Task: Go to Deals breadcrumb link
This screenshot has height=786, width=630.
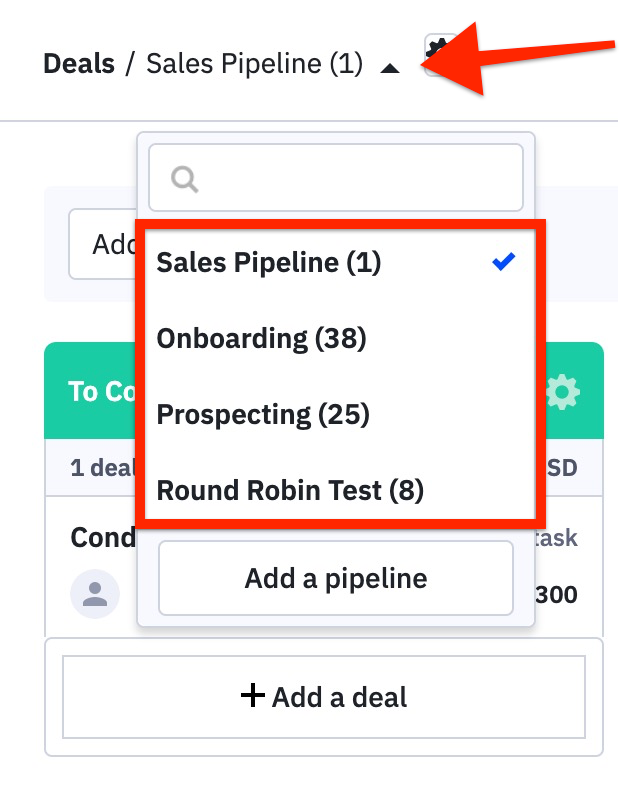Action: [79, 64]
